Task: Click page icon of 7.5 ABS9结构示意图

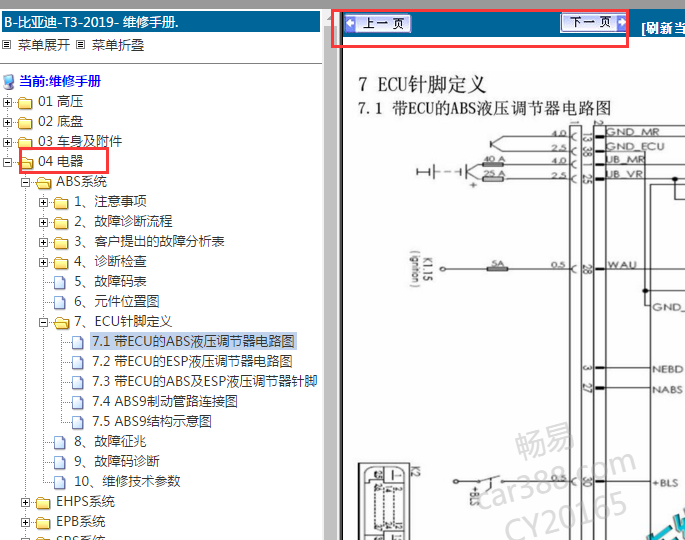Action: click(78, 422)
